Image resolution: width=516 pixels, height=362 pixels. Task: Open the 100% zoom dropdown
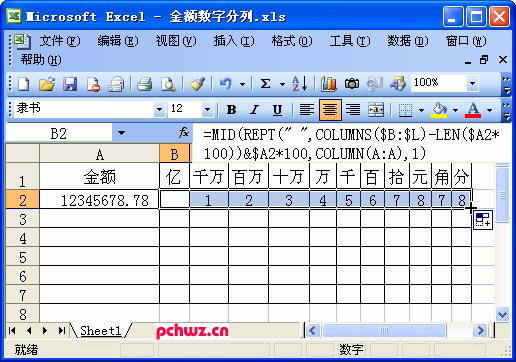click(x=472, y=83)
